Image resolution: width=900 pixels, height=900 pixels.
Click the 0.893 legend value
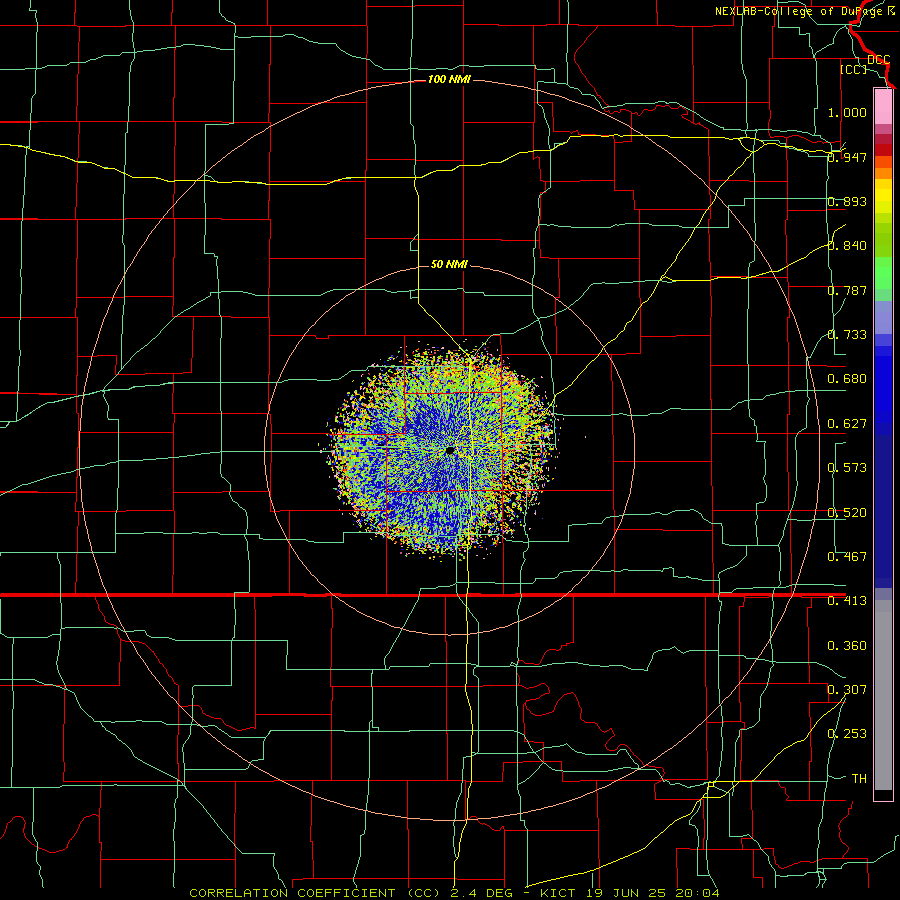847,201
